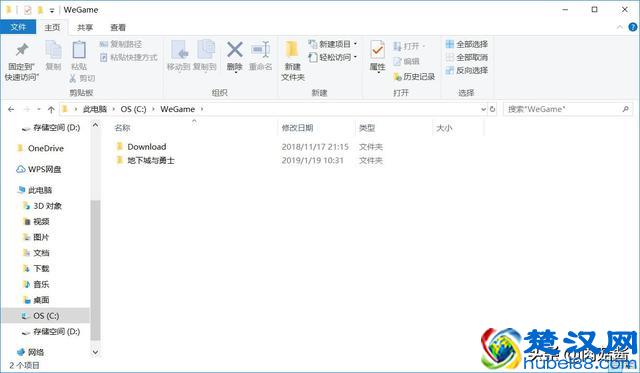
Task: Click History (历史记录) in the ribbon
Action: coord(414,76)
